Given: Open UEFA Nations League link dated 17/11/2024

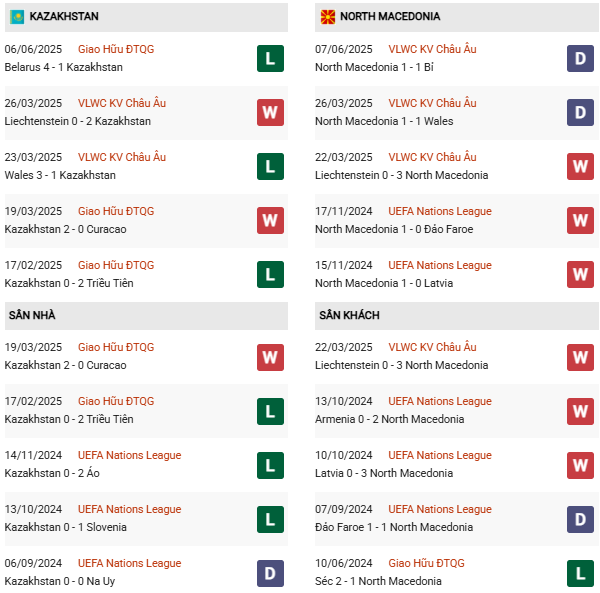Looking at the screenshot, I should 440,211.
